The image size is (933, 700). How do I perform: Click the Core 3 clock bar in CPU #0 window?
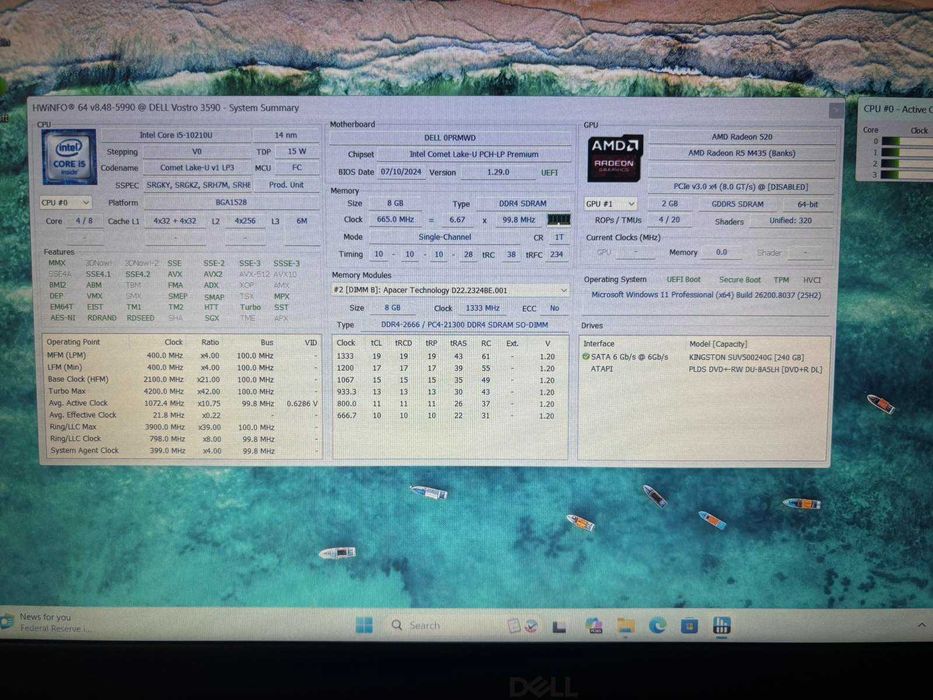[x=907, y=174]
